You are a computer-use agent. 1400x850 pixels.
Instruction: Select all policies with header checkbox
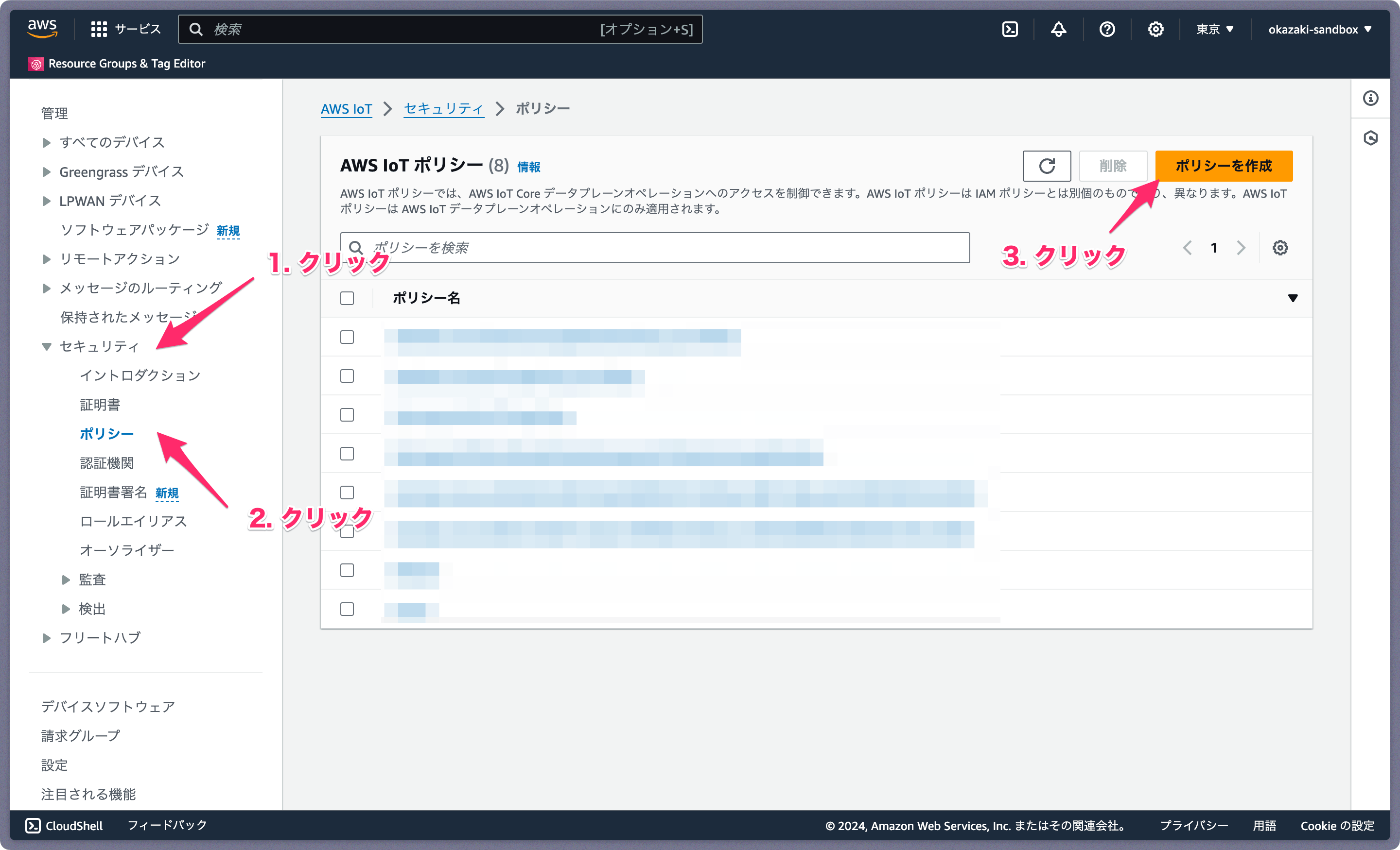click(x=347, y=298)
